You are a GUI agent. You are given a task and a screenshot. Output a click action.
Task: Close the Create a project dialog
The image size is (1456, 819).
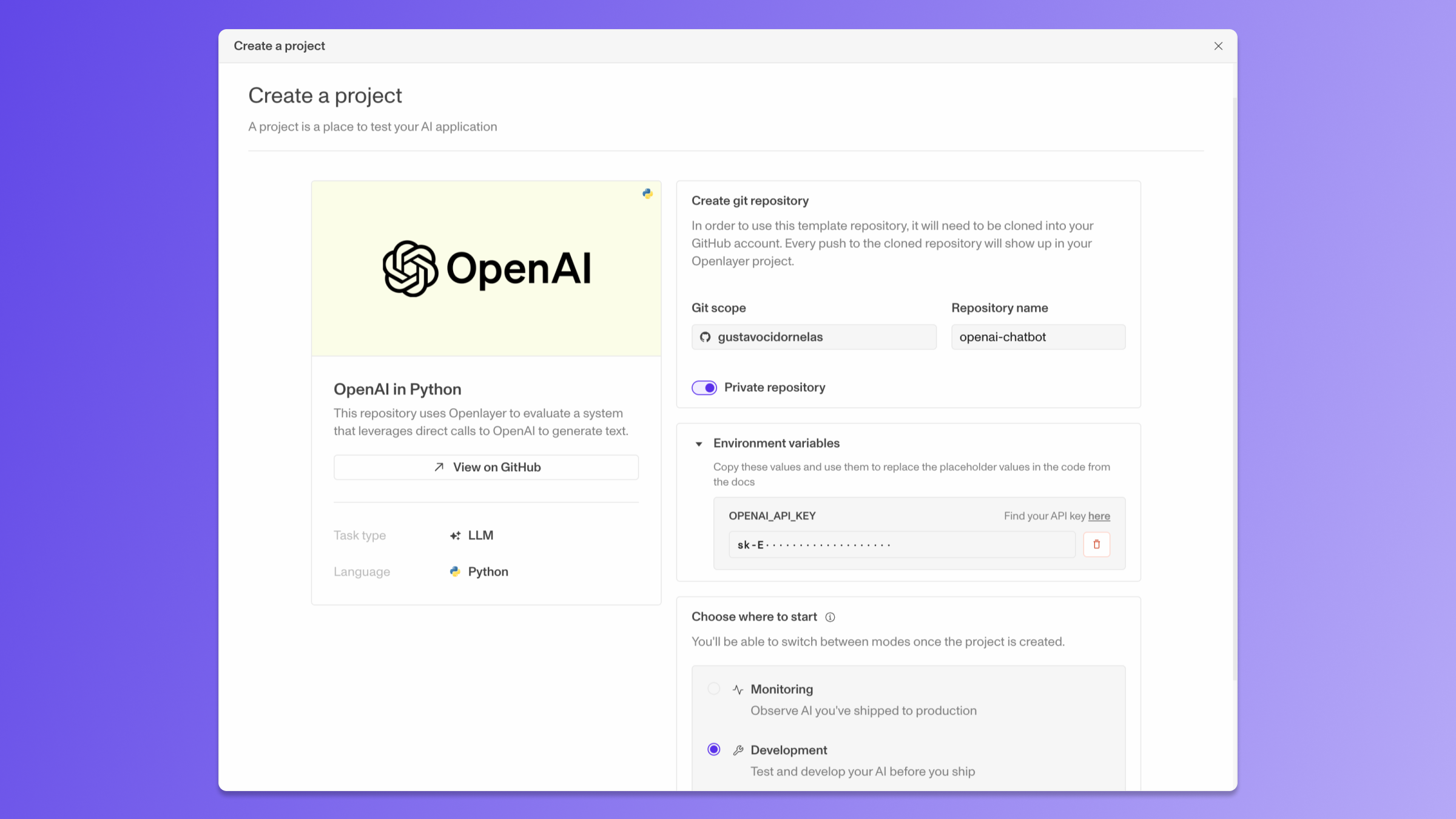(1218, 46)
